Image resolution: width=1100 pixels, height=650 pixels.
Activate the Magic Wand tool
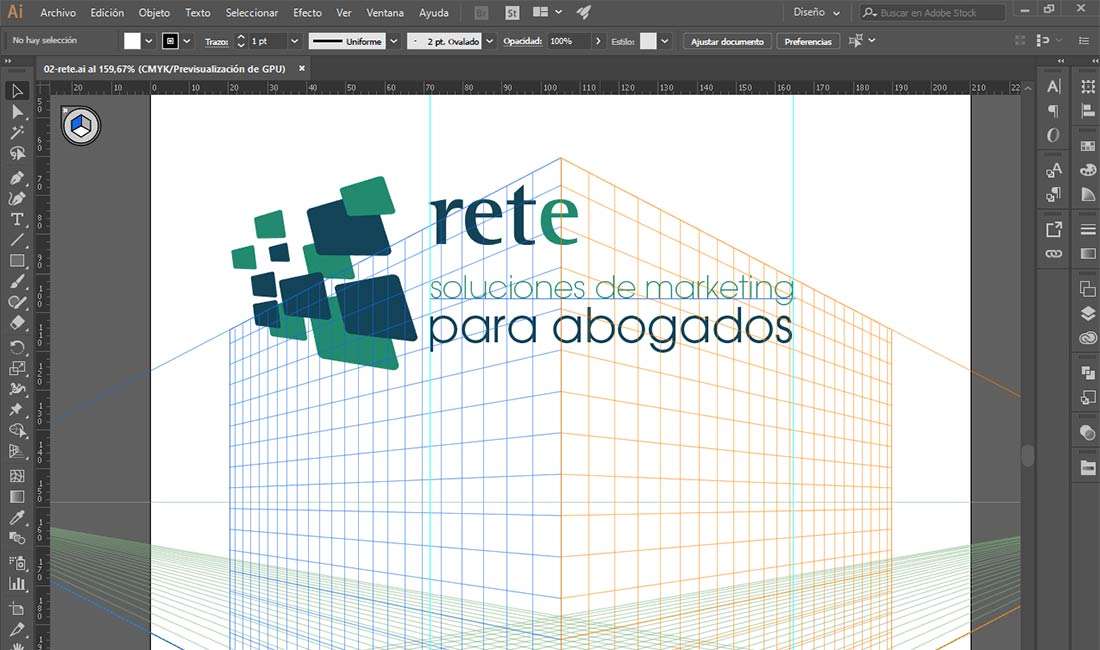click(17, 133)
